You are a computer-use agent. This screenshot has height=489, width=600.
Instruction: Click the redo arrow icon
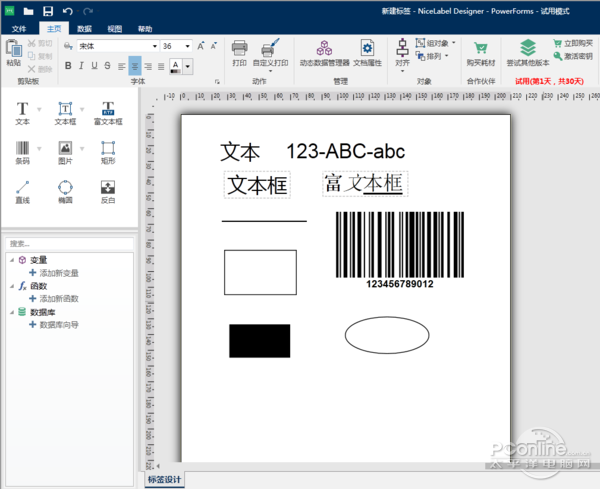[x=88, y=11]
